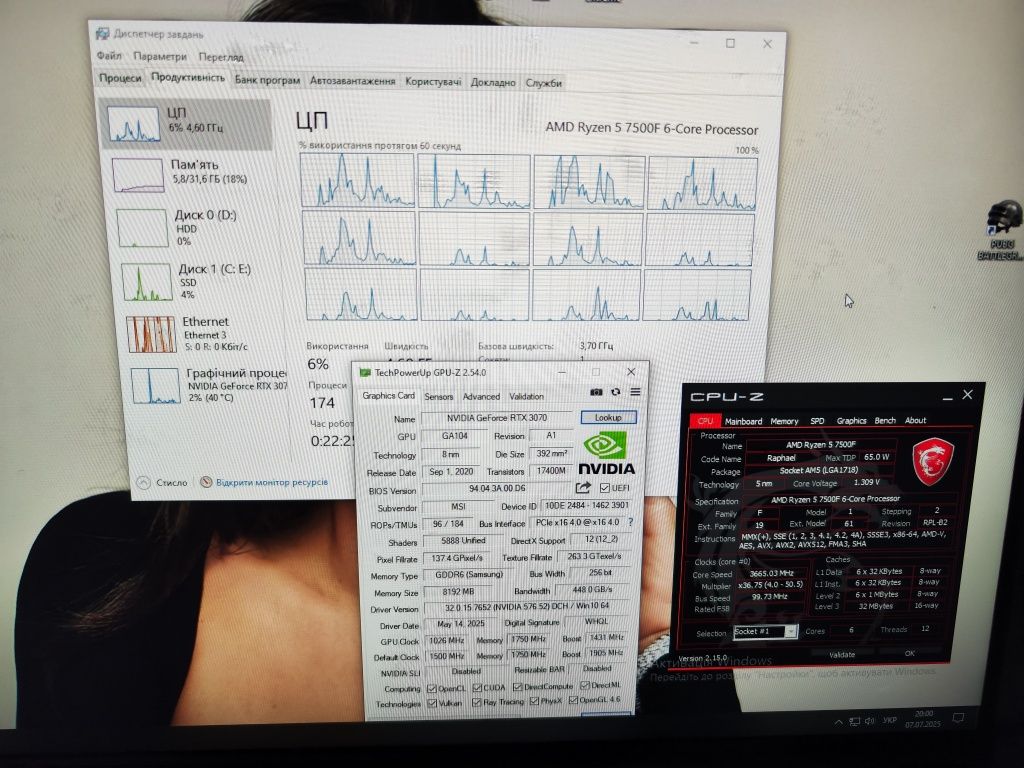Open the SPD tab in CPU-Z
This screenshot has width=1024, height=768.
coord(817,421)
